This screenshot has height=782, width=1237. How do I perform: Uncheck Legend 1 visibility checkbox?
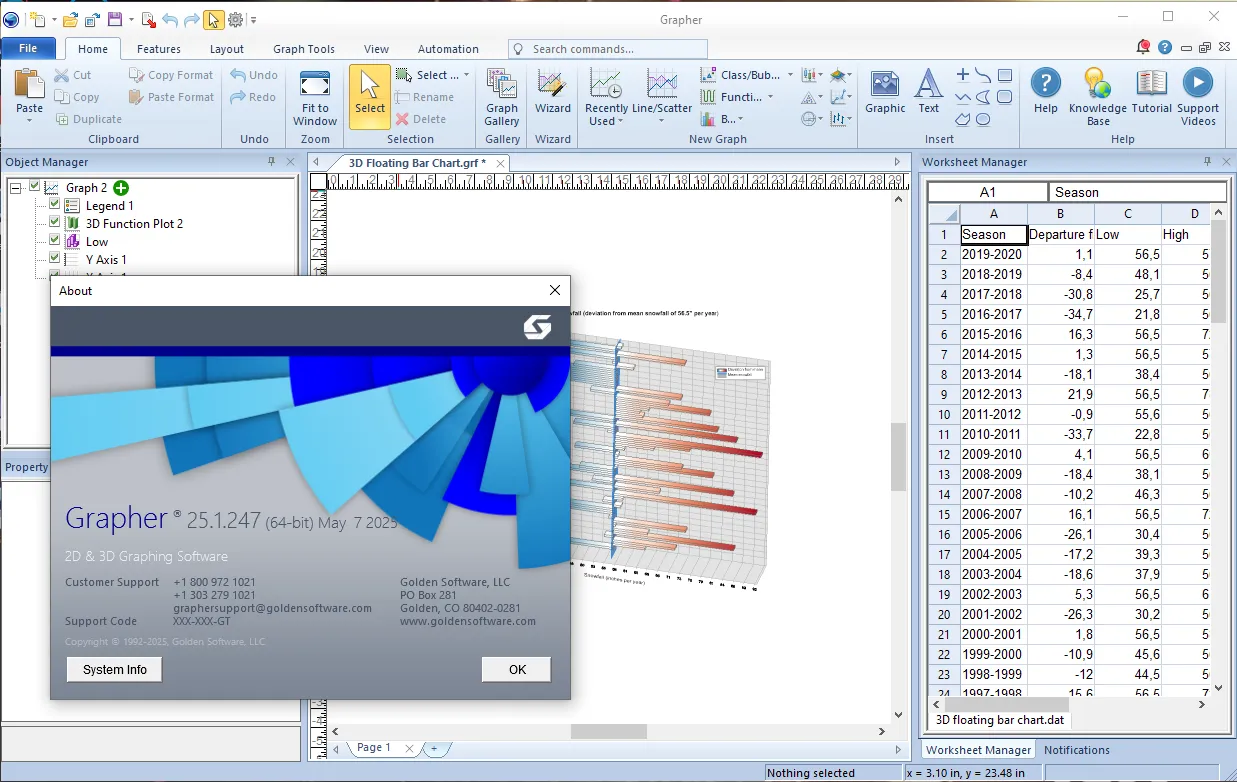tap(55, 205)
